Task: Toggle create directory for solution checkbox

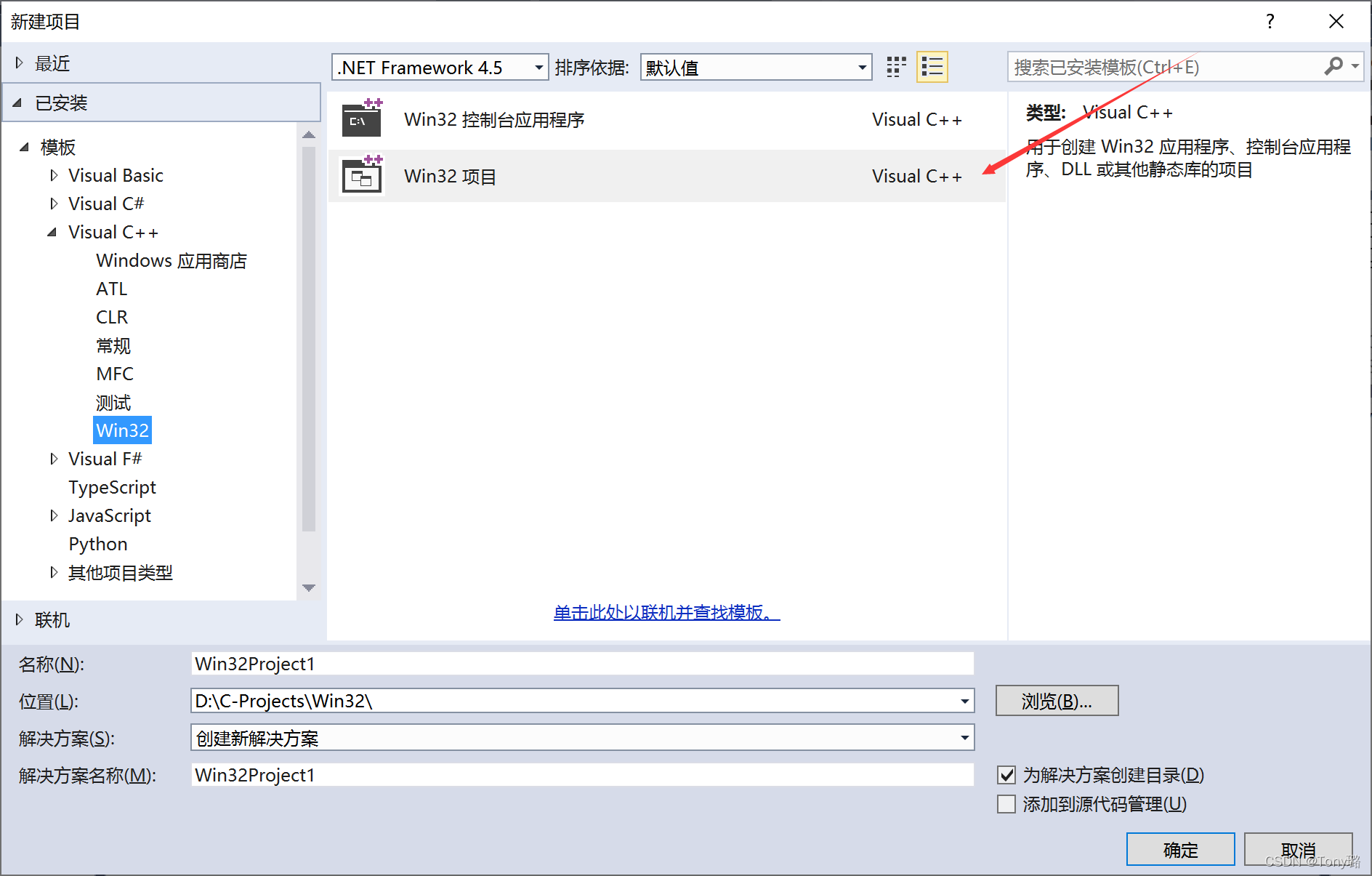Action: pyautogui.click(x=1006, y=775)
